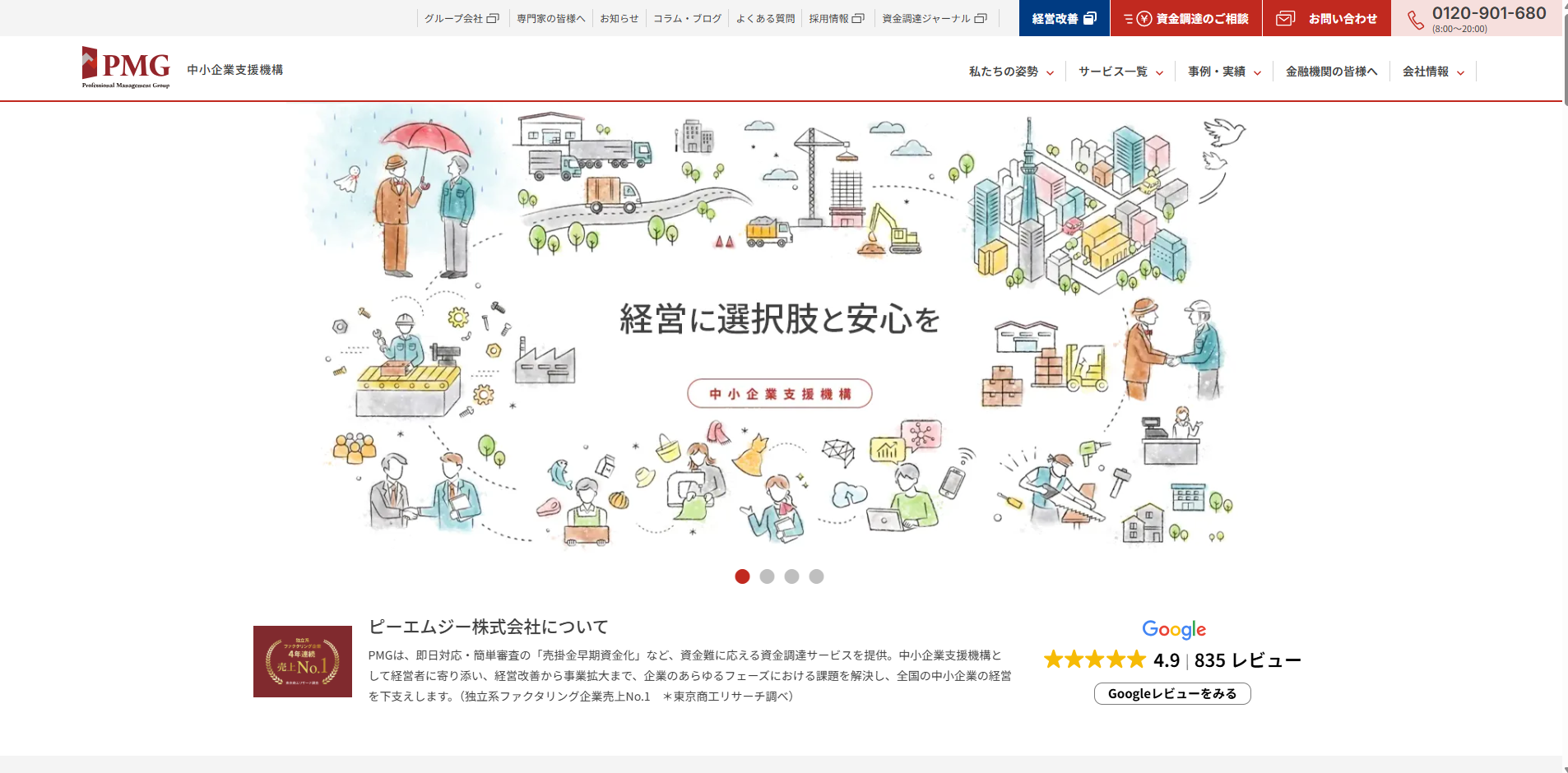Click external-window icon next to 採用情報
Image resolution: width=1568 pixels, height=773 pixels.
(x=858, y=18)
